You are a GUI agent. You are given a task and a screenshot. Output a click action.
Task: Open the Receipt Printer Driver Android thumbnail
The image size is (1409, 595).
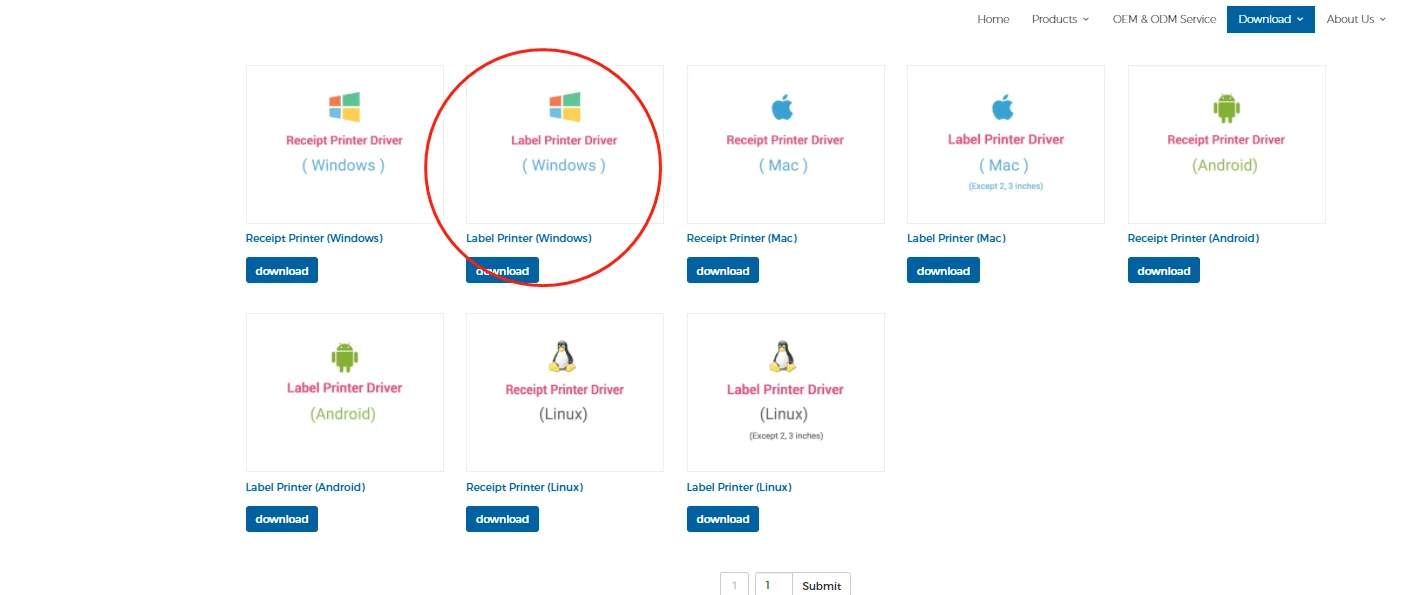point(1227,144)
